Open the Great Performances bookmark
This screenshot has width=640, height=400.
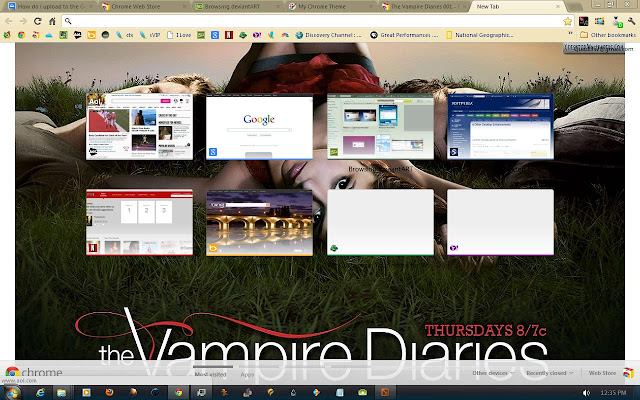point(404,35)
